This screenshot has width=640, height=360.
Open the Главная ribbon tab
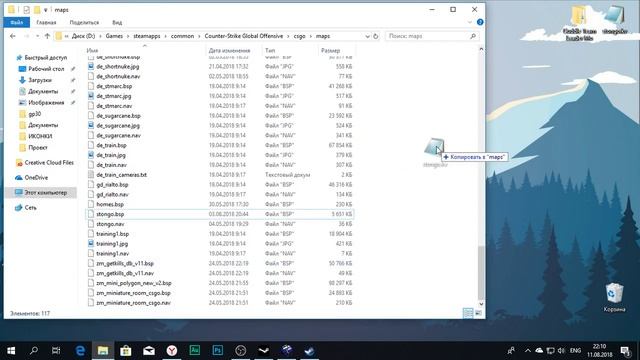click(46, 22)
